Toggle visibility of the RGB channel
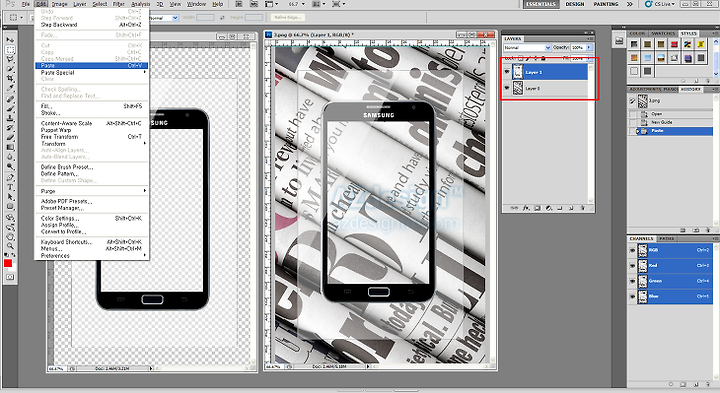The height and width of the screenshot is (393, 720). click(632, 250)
